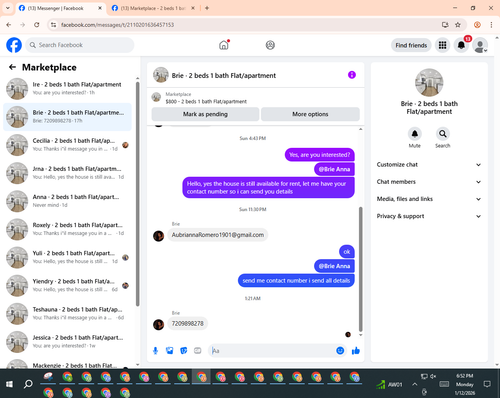Screen dimensions: 500x398
Task: Open the apps grid menu
Action: click(442, 45)
